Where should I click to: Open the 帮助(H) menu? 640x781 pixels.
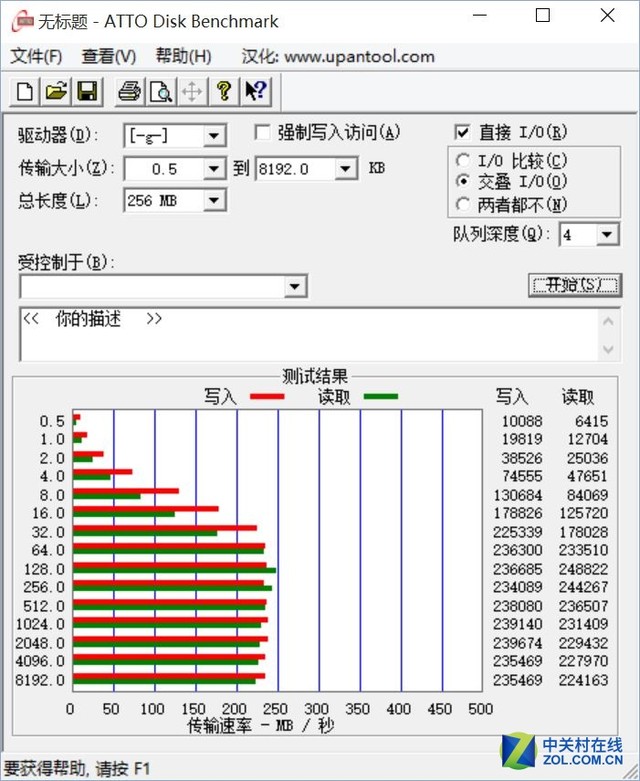[x=183, y=57]
